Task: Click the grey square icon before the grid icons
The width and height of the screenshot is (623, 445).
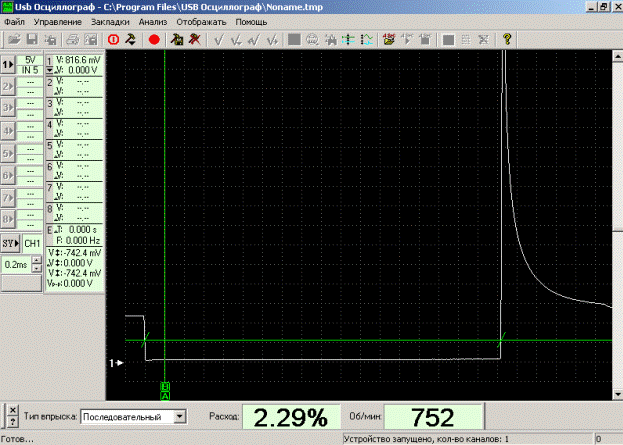Action: tap(448, 39)
